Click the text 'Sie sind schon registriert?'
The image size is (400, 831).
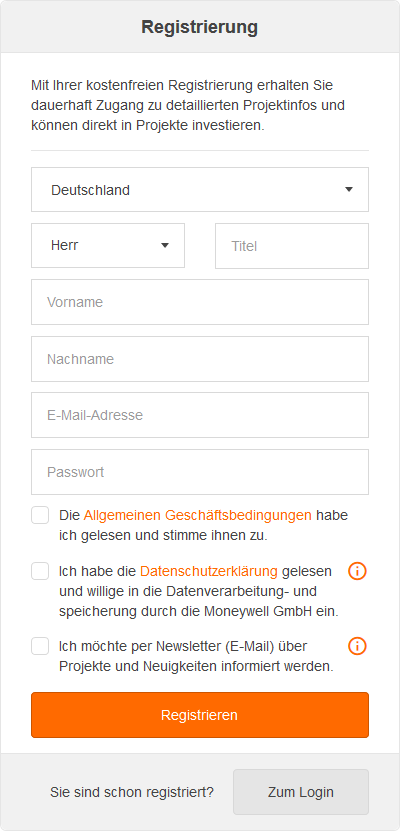[132, 792]
